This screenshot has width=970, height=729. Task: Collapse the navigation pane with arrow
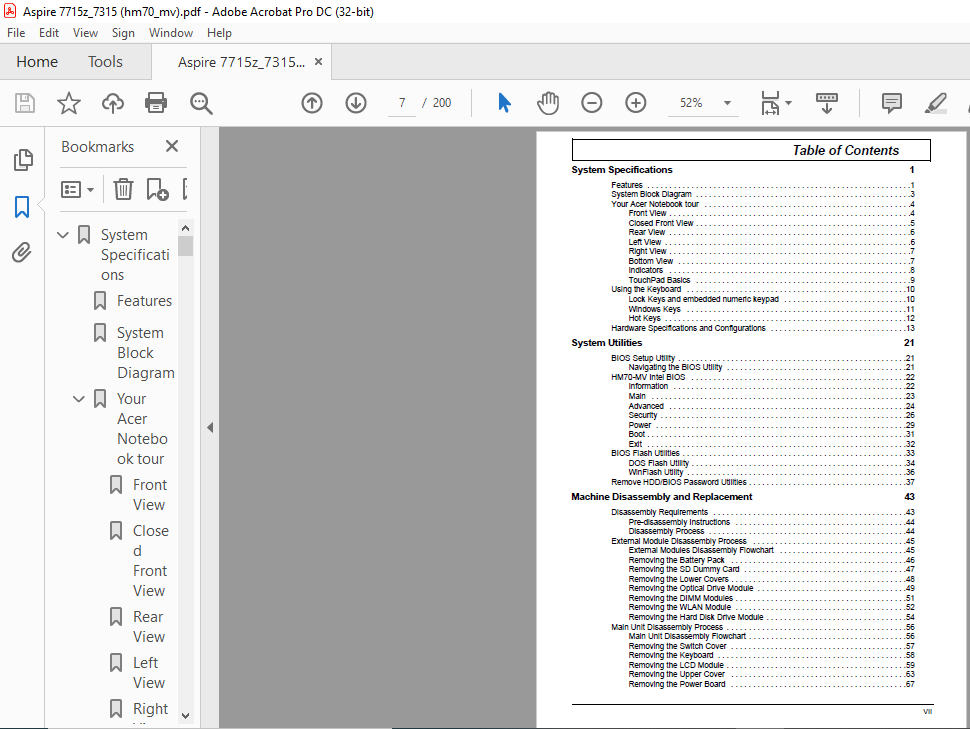point(210,428)
